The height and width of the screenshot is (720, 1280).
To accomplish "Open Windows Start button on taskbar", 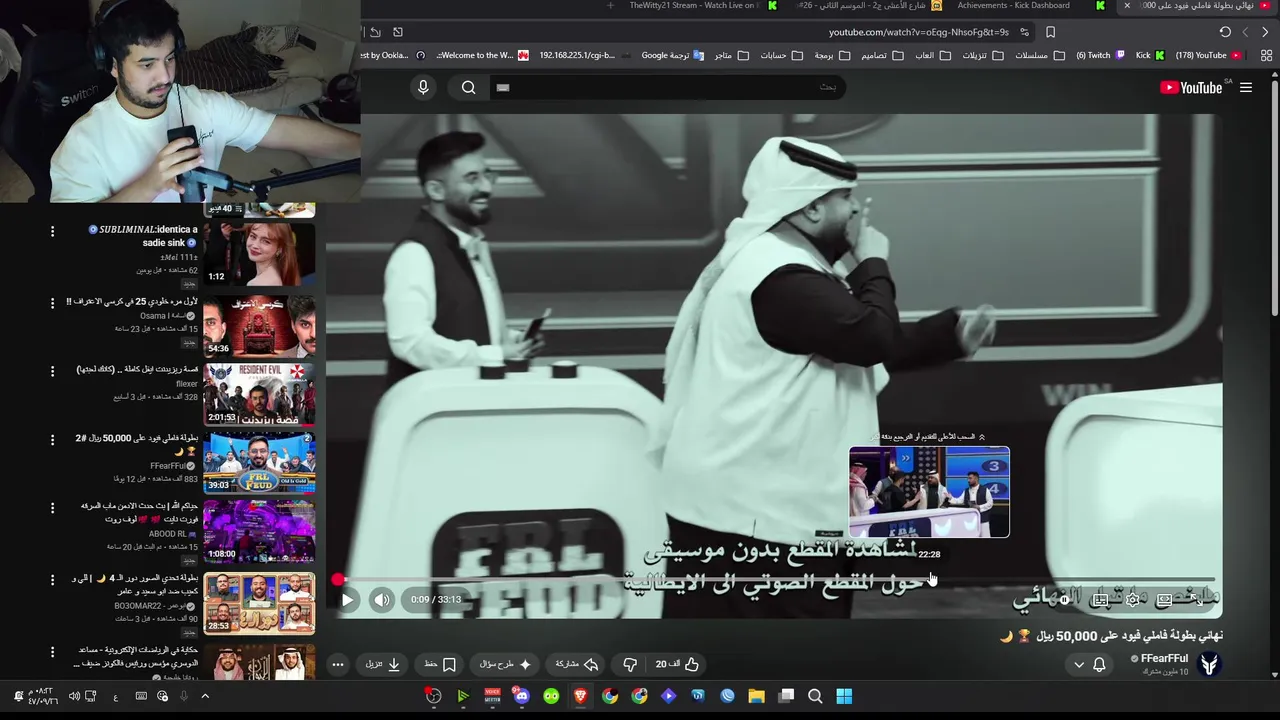I will [x=844, y=696].
